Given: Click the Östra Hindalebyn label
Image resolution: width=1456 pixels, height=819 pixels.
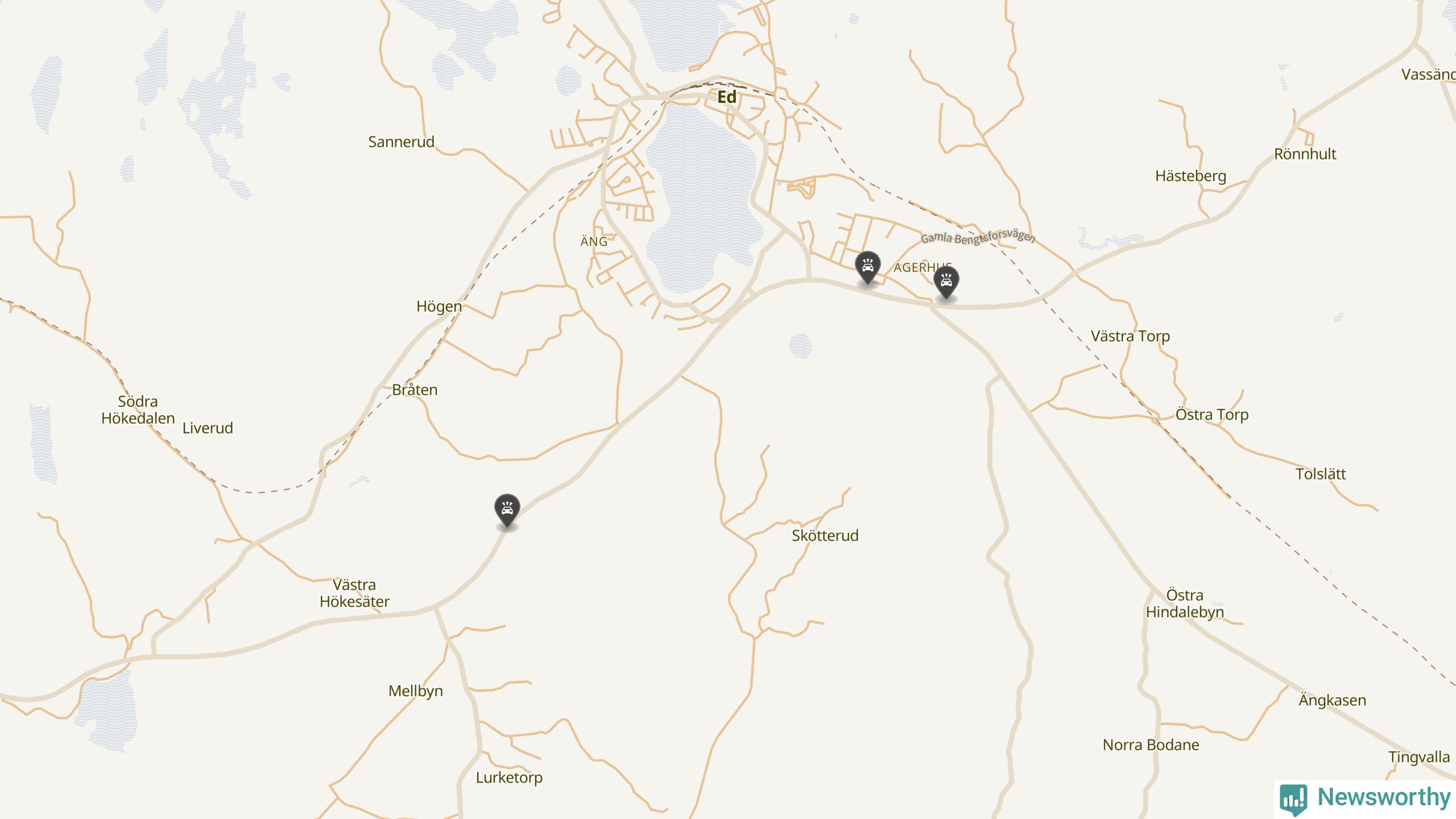Looking at the screenshot, I should (x=1185, y=604).
